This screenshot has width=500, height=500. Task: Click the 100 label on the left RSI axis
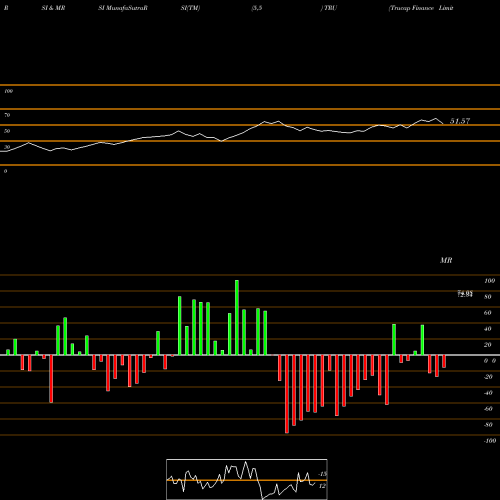(8, 91)
